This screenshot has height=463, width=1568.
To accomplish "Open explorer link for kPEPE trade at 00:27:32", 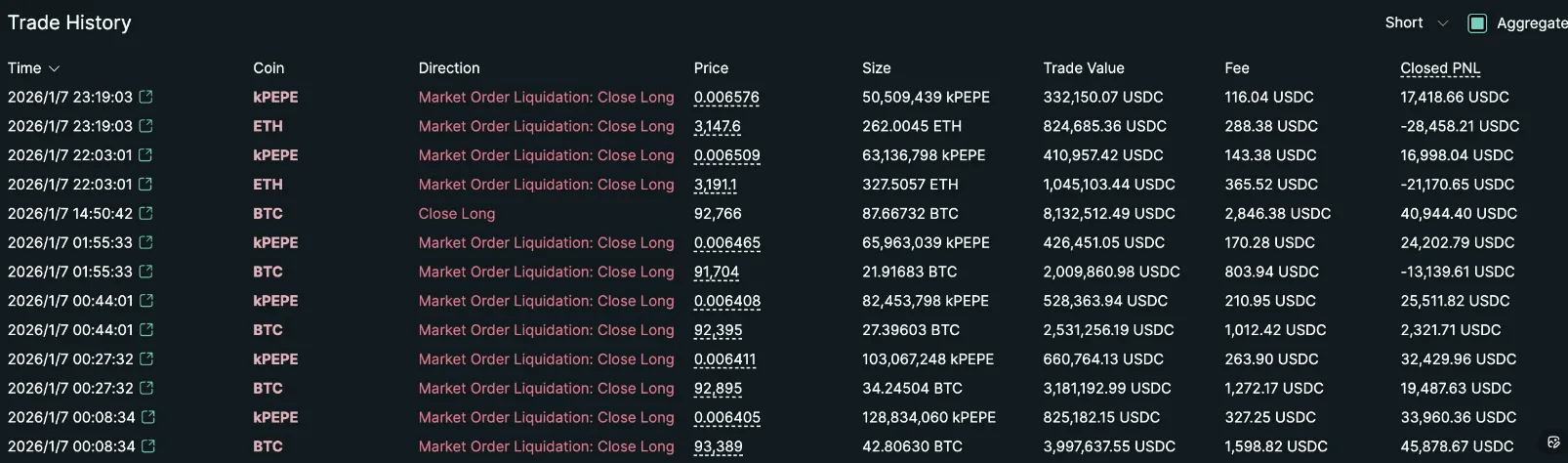I will tap(146, 358).
